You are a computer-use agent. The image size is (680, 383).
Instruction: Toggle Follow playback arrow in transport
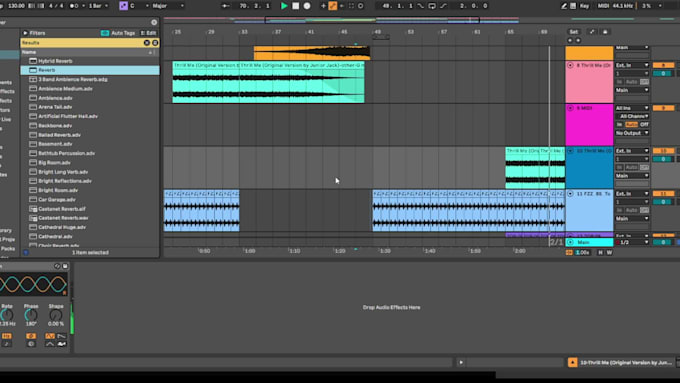pos(225,6)
